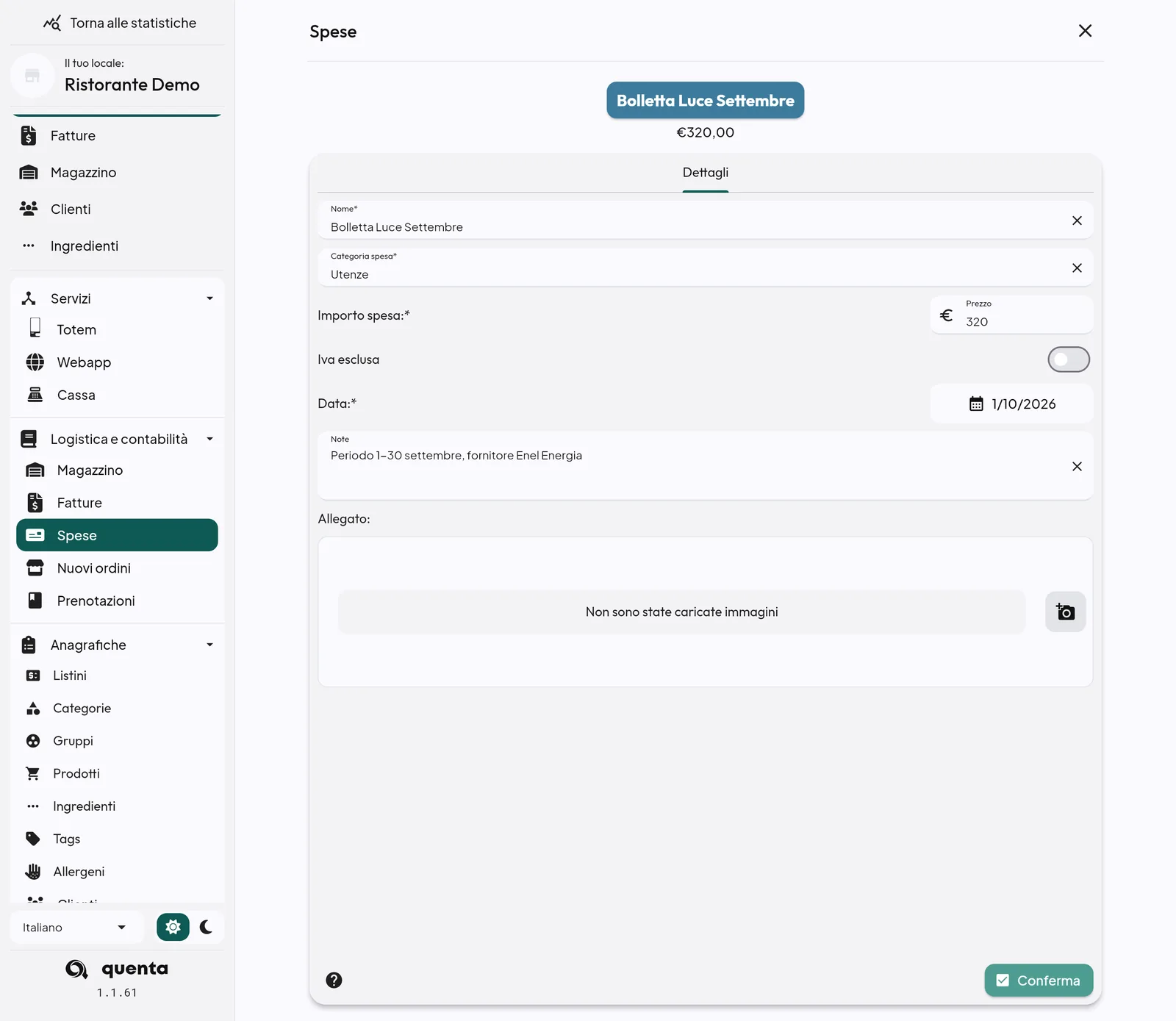1176x1021 pixels.
Task: Clear the Categoria spesa field X
Action: coord(1077,268)
